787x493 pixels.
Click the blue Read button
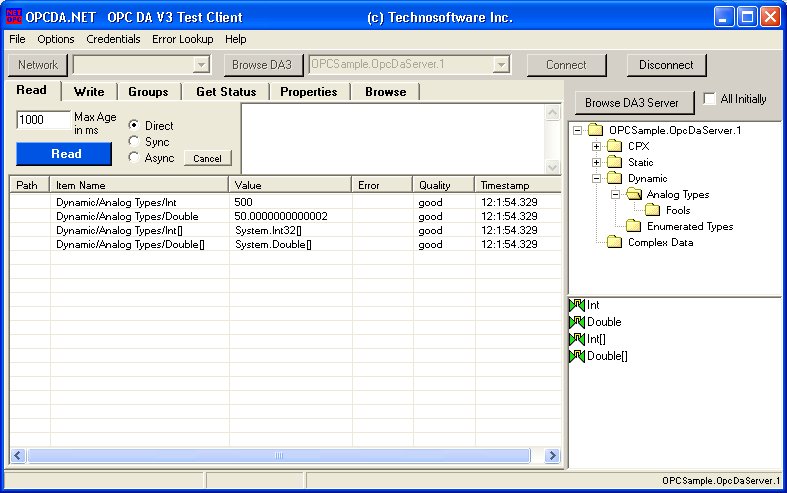tap(64, 154)
